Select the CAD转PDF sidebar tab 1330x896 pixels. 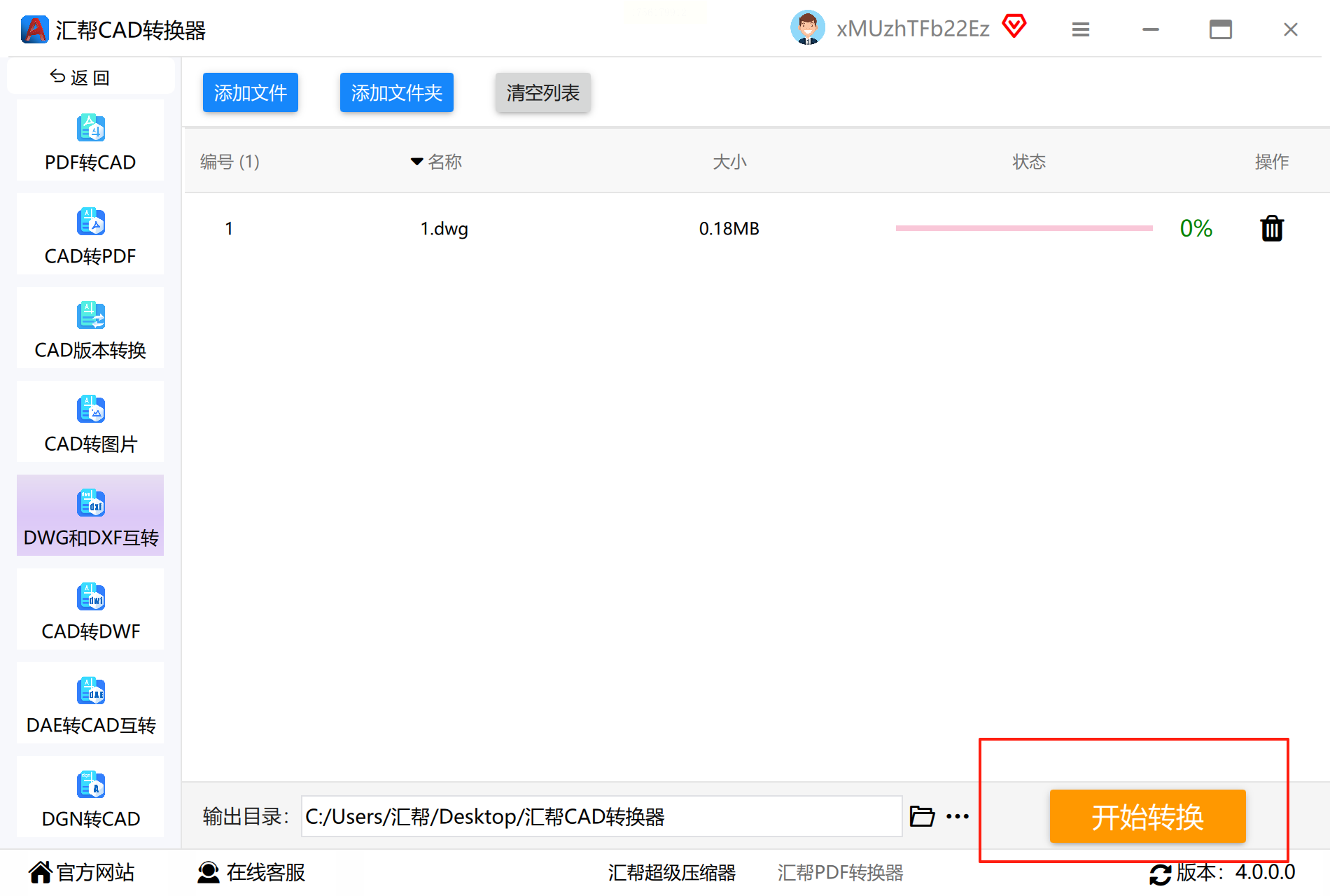[90, 234]
